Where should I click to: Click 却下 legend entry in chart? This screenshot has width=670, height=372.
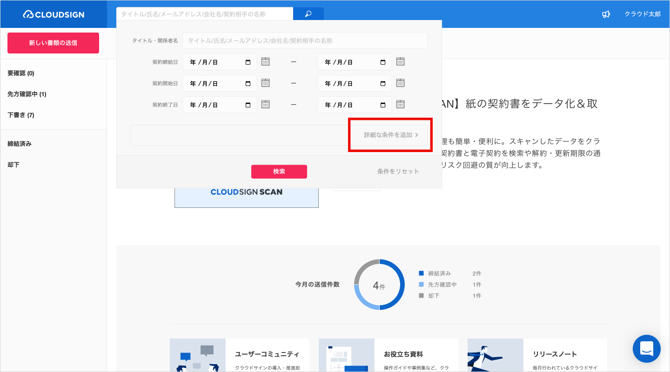pos(450,296)
